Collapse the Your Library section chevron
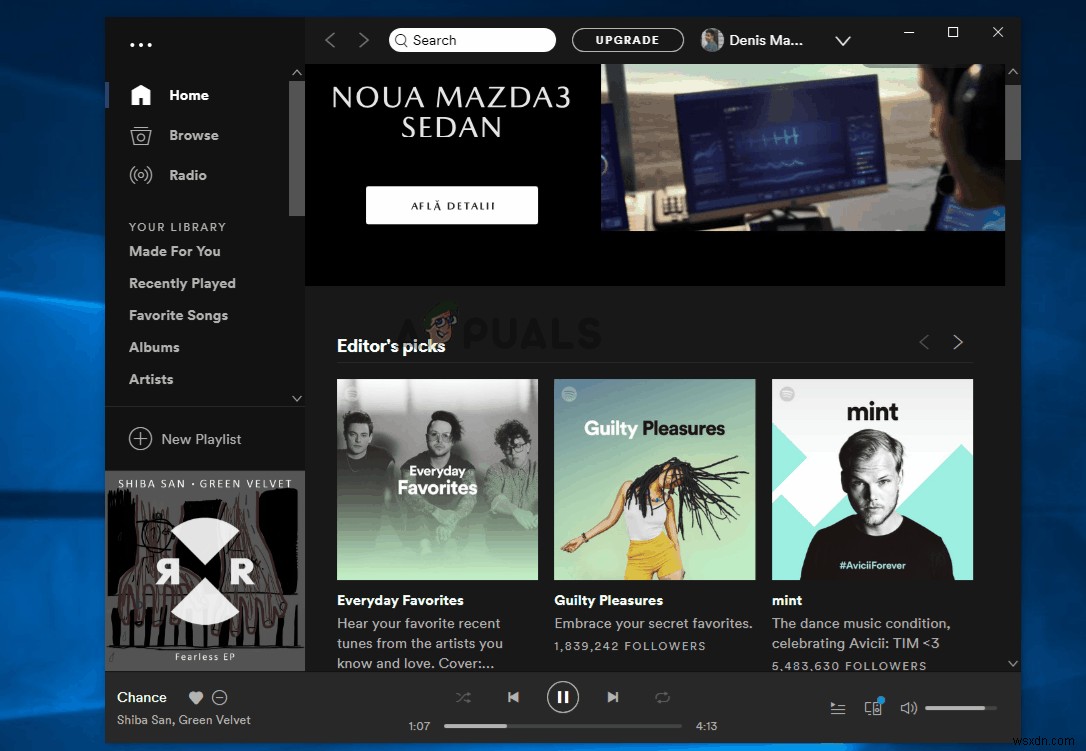 coord(297,398)
